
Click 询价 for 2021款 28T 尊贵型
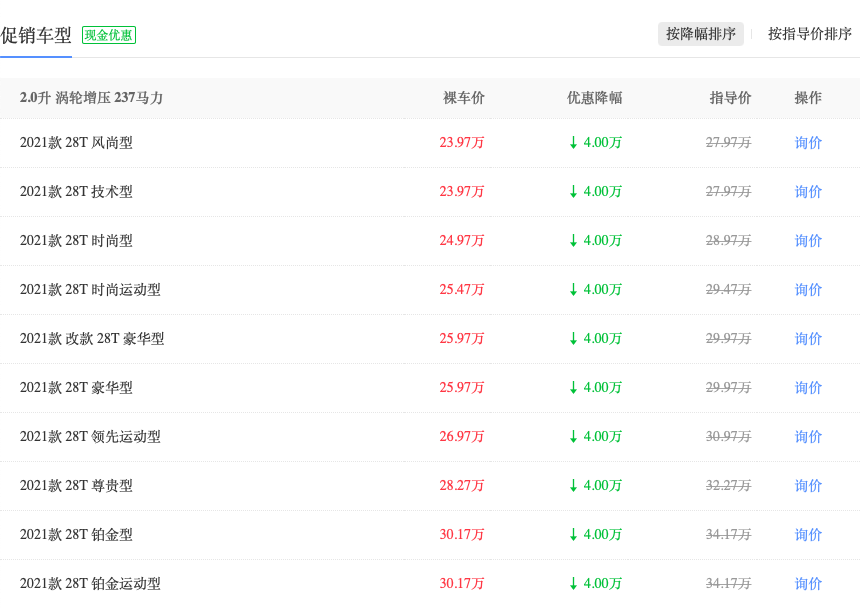click(x=808, y=486)
